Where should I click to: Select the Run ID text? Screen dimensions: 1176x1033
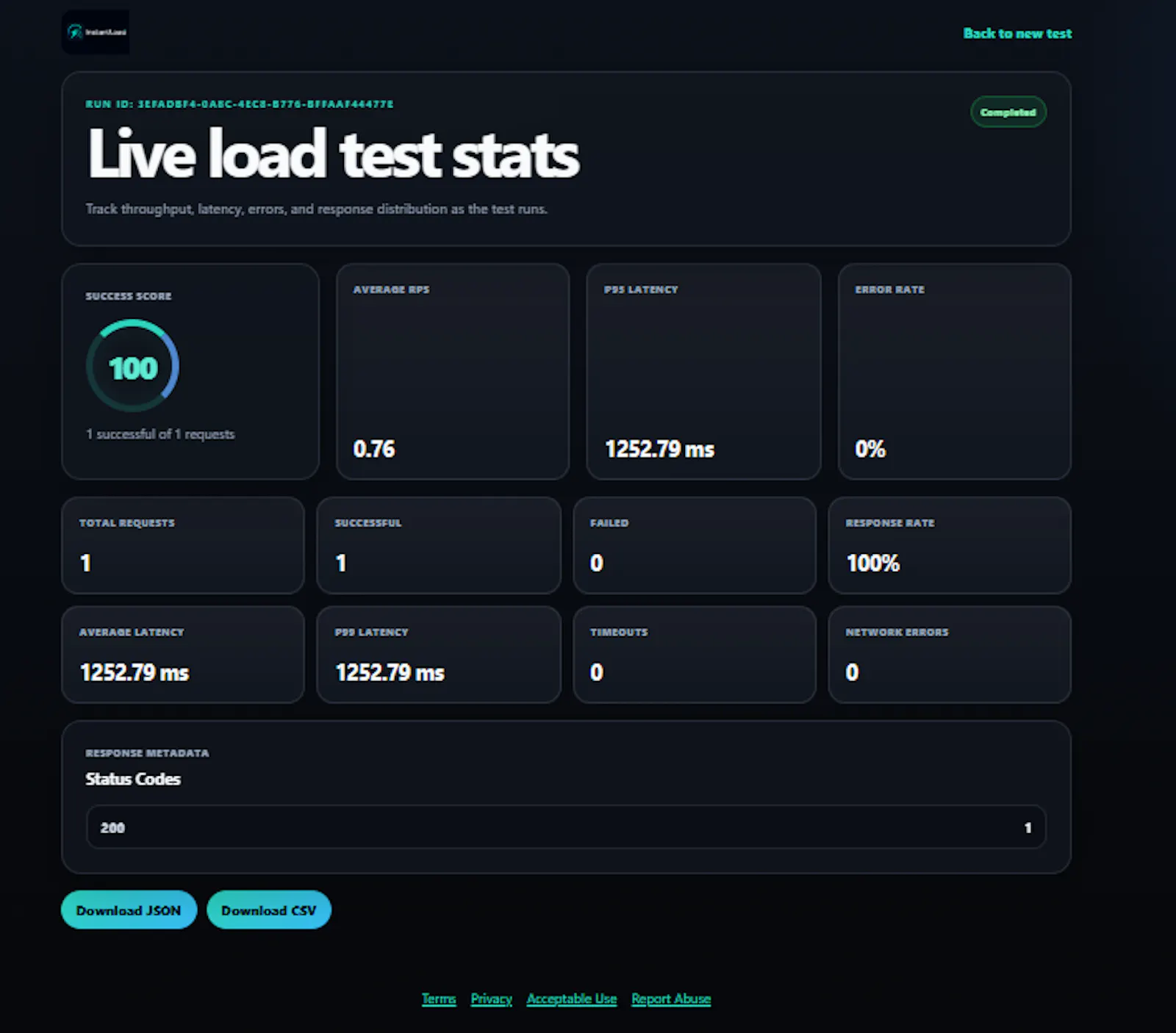coord(239,104)
